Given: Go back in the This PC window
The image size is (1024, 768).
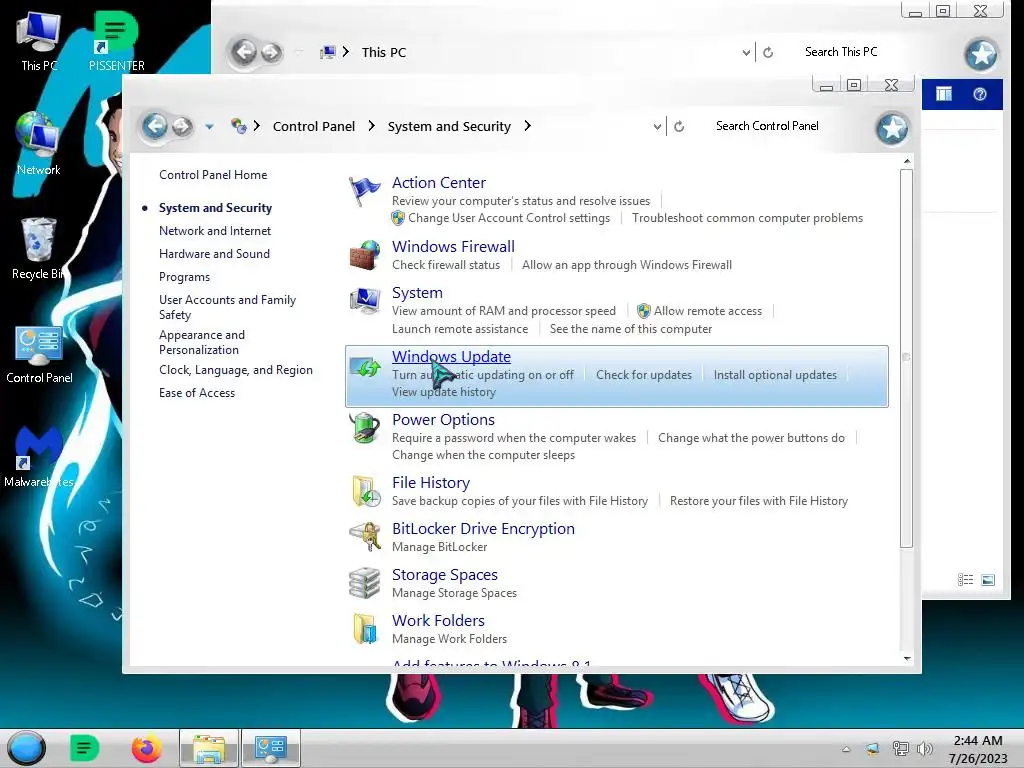Looking at the screenshot, I should pyautogui.click(x=245, y=52).
